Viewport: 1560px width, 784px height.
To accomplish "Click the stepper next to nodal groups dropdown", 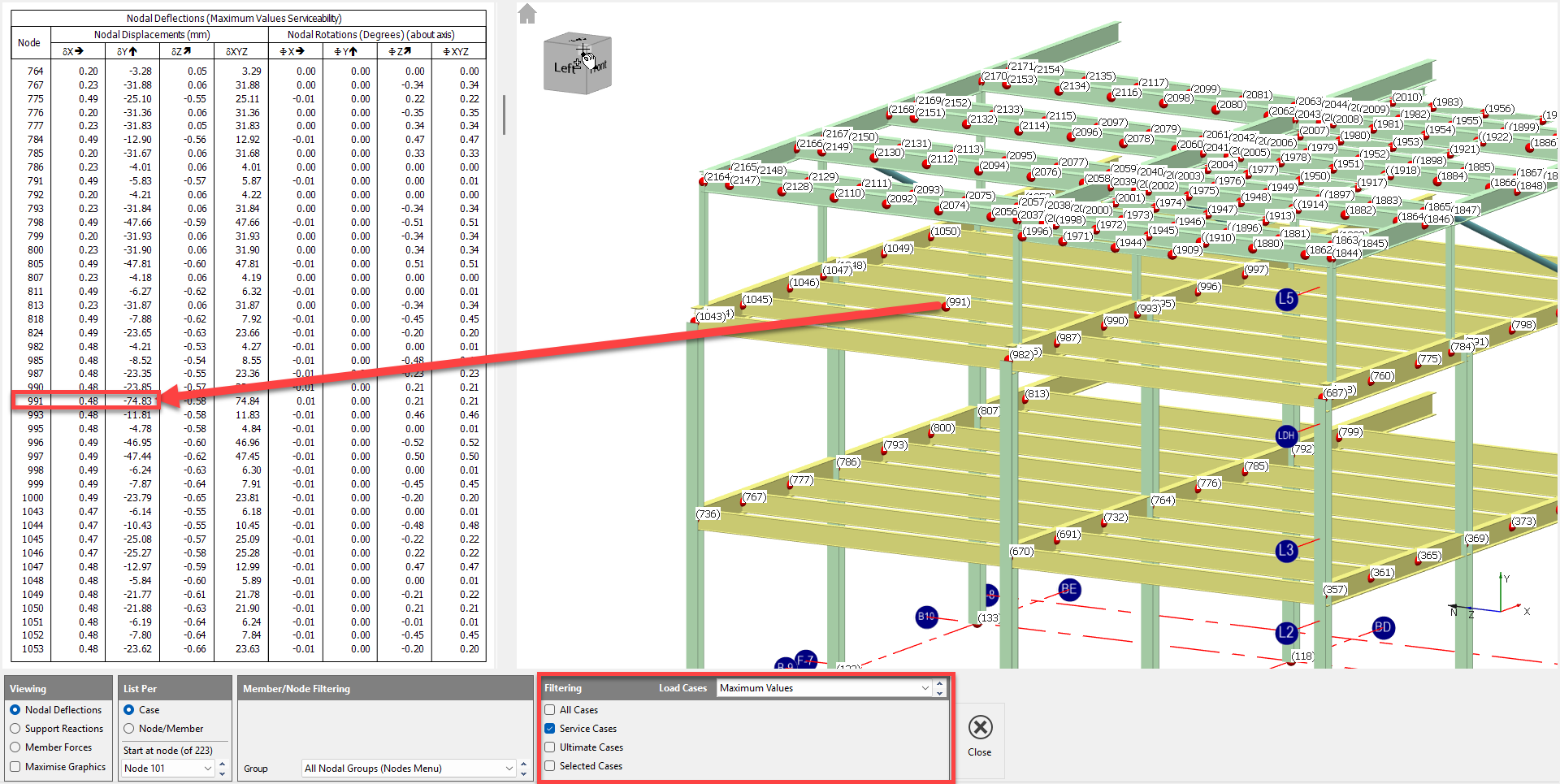I will (x=523, y=769).
